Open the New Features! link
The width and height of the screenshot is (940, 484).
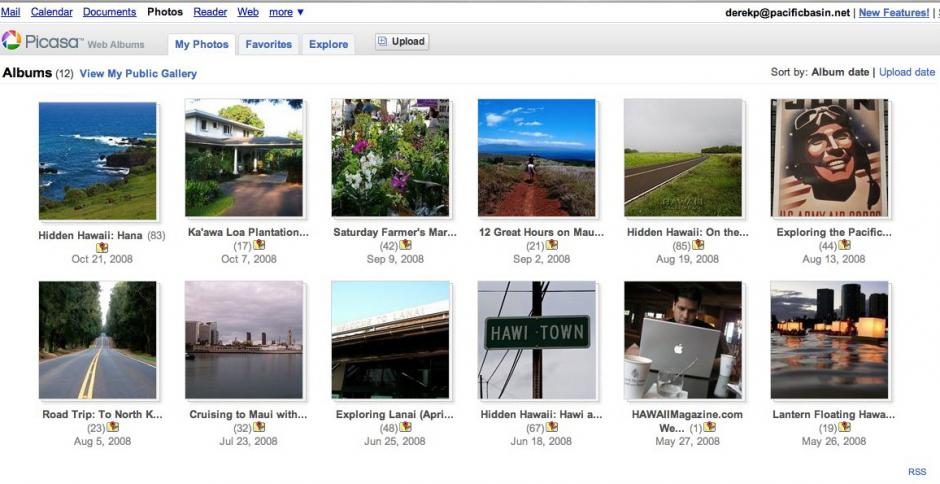pyautogui.click(x=893, y=12)
